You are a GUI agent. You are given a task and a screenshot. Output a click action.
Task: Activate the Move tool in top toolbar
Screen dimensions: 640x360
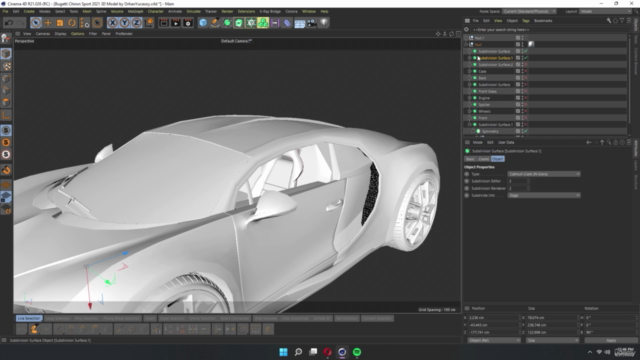(48, 23)
